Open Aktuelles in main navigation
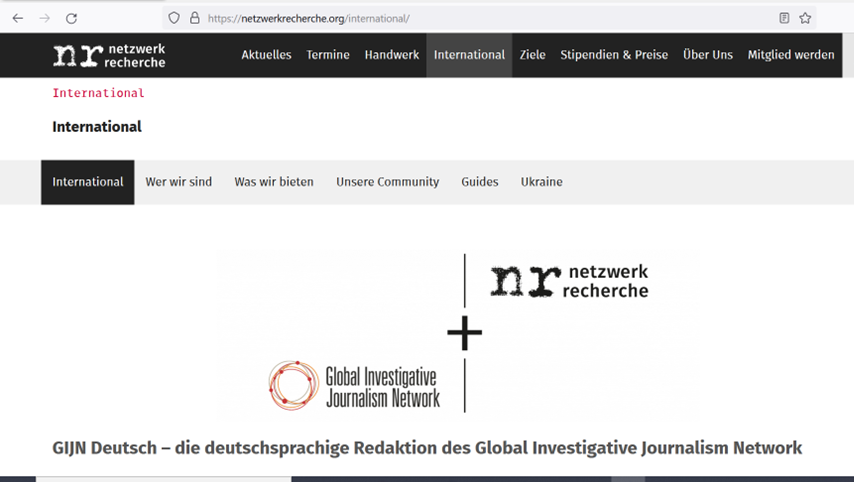The height and width of the screenshot is (482, 854). [266, 55]
